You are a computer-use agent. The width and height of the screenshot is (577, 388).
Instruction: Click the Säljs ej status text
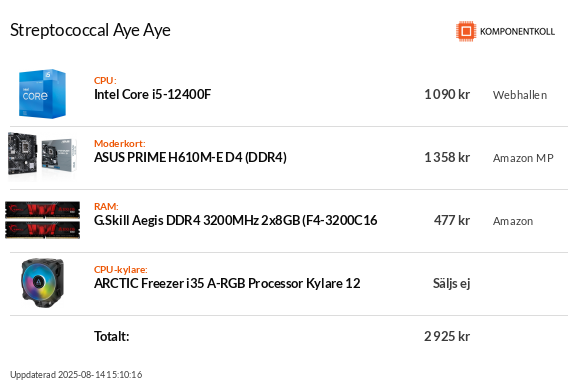(452, 283)
